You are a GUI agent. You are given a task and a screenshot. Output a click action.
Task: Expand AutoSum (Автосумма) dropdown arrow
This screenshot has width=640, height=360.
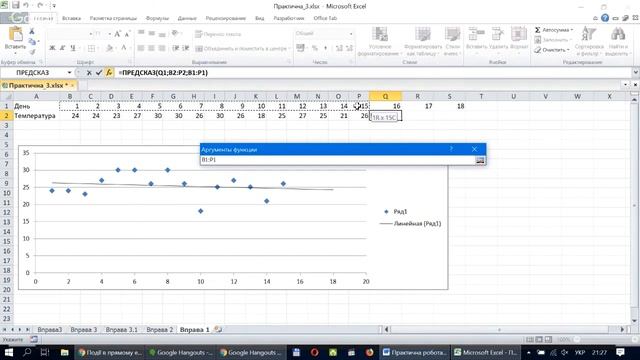coord(572,30)
